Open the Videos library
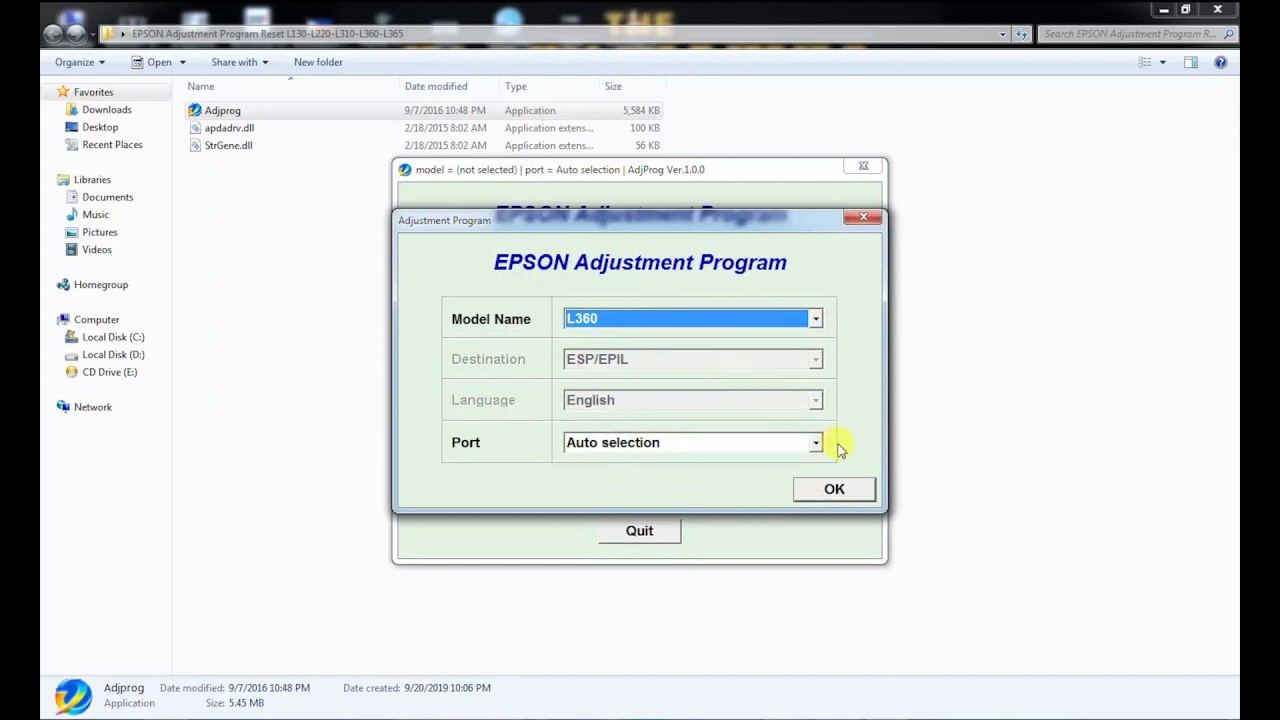Screen dimensions: 1280x720 [97, 250]
